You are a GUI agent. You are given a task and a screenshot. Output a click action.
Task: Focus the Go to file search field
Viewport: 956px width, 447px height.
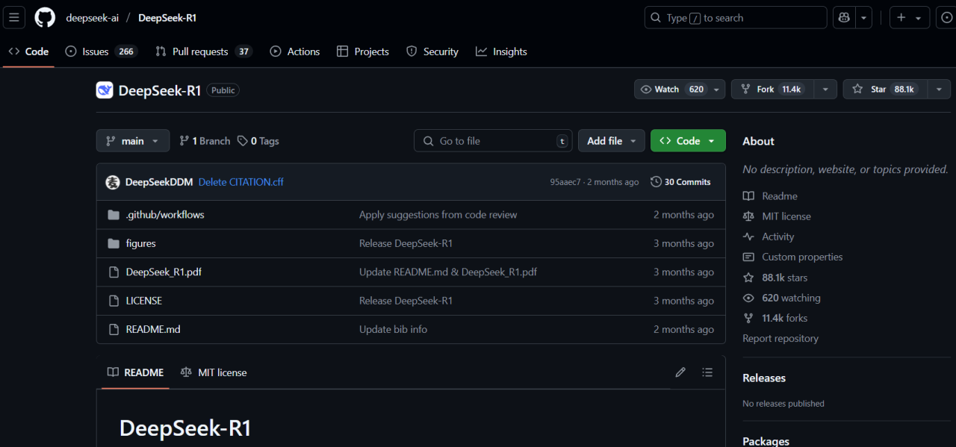[x=493, y=141]
